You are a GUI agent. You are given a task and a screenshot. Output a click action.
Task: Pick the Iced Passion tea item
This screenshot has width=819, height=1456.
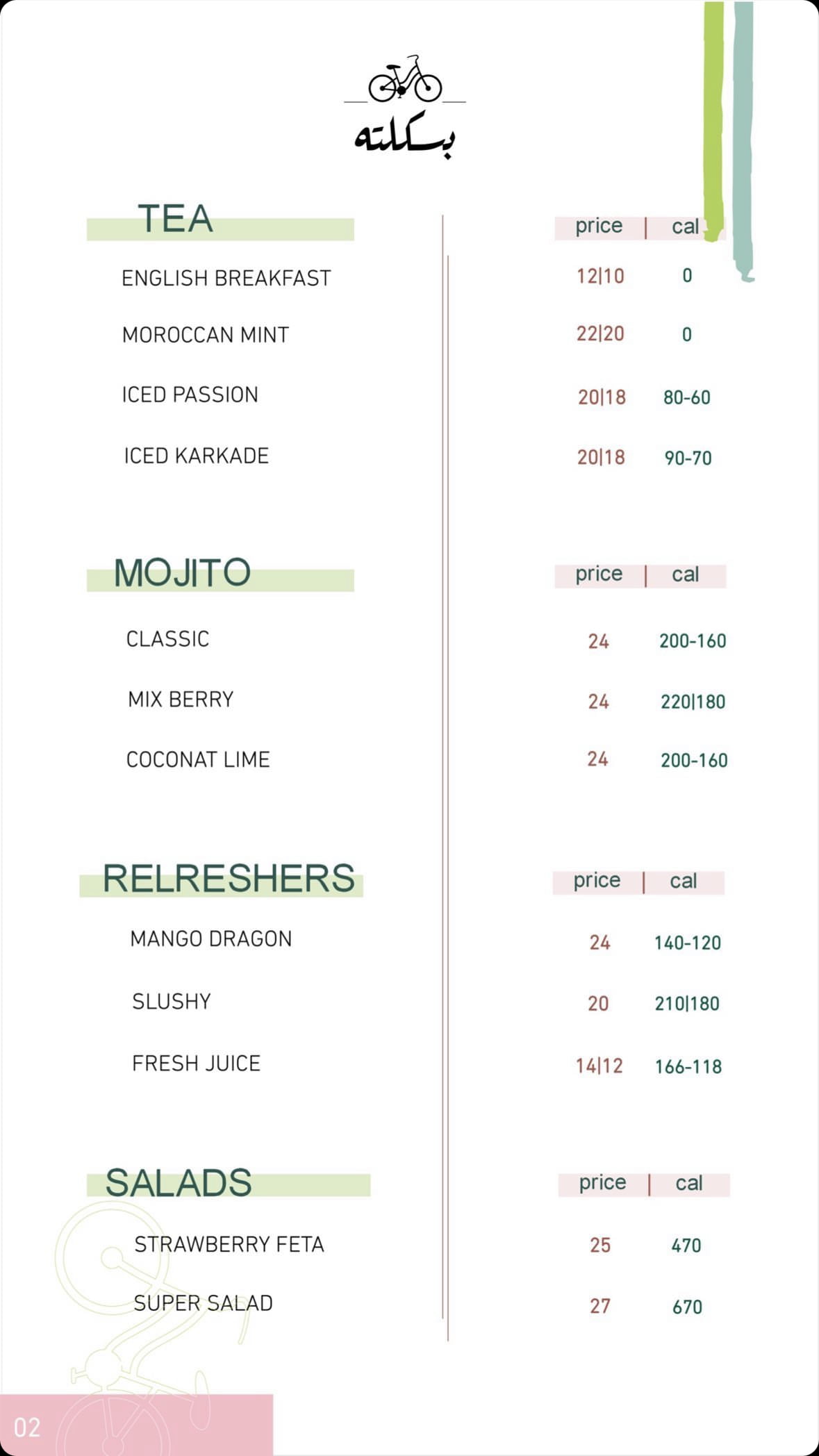tap(190, 395)
